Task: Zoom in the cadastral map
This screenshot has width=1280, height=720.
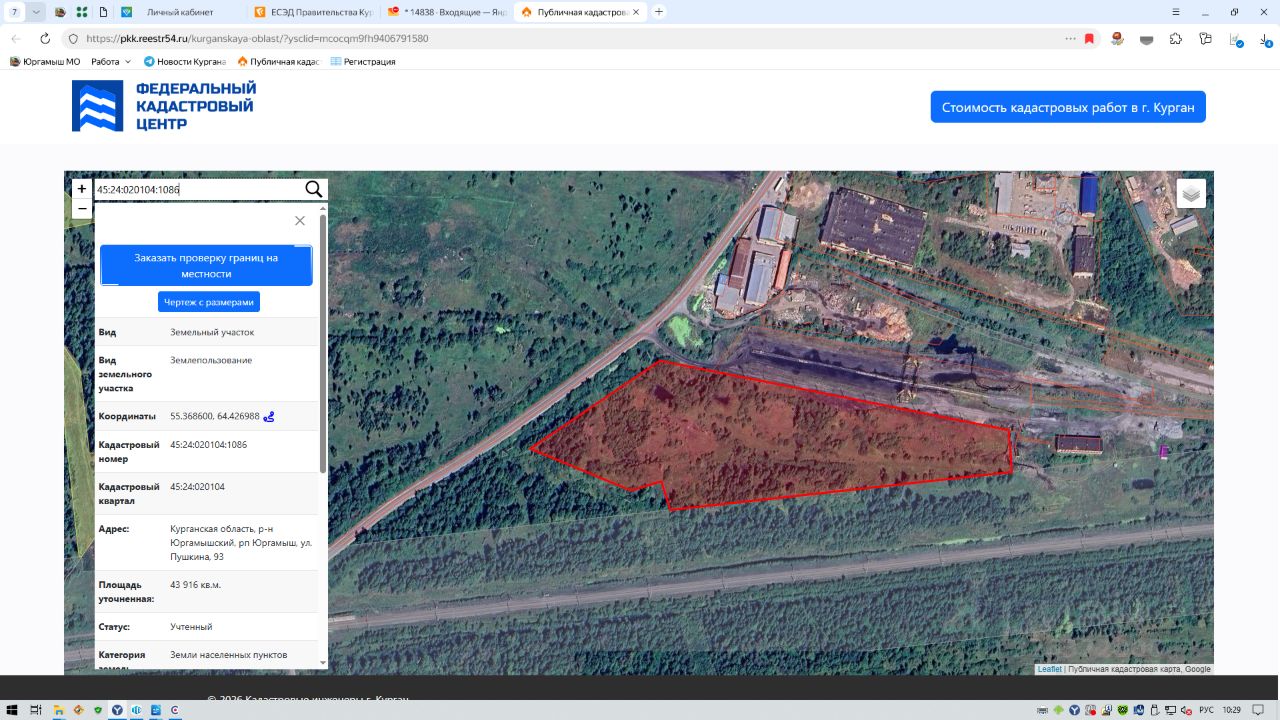Action: click(82, 189)
